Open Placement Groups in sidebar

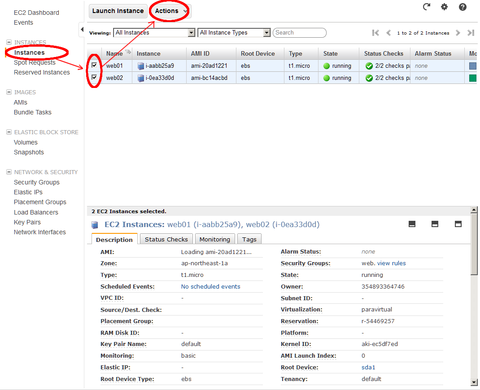tap(40, 202)
